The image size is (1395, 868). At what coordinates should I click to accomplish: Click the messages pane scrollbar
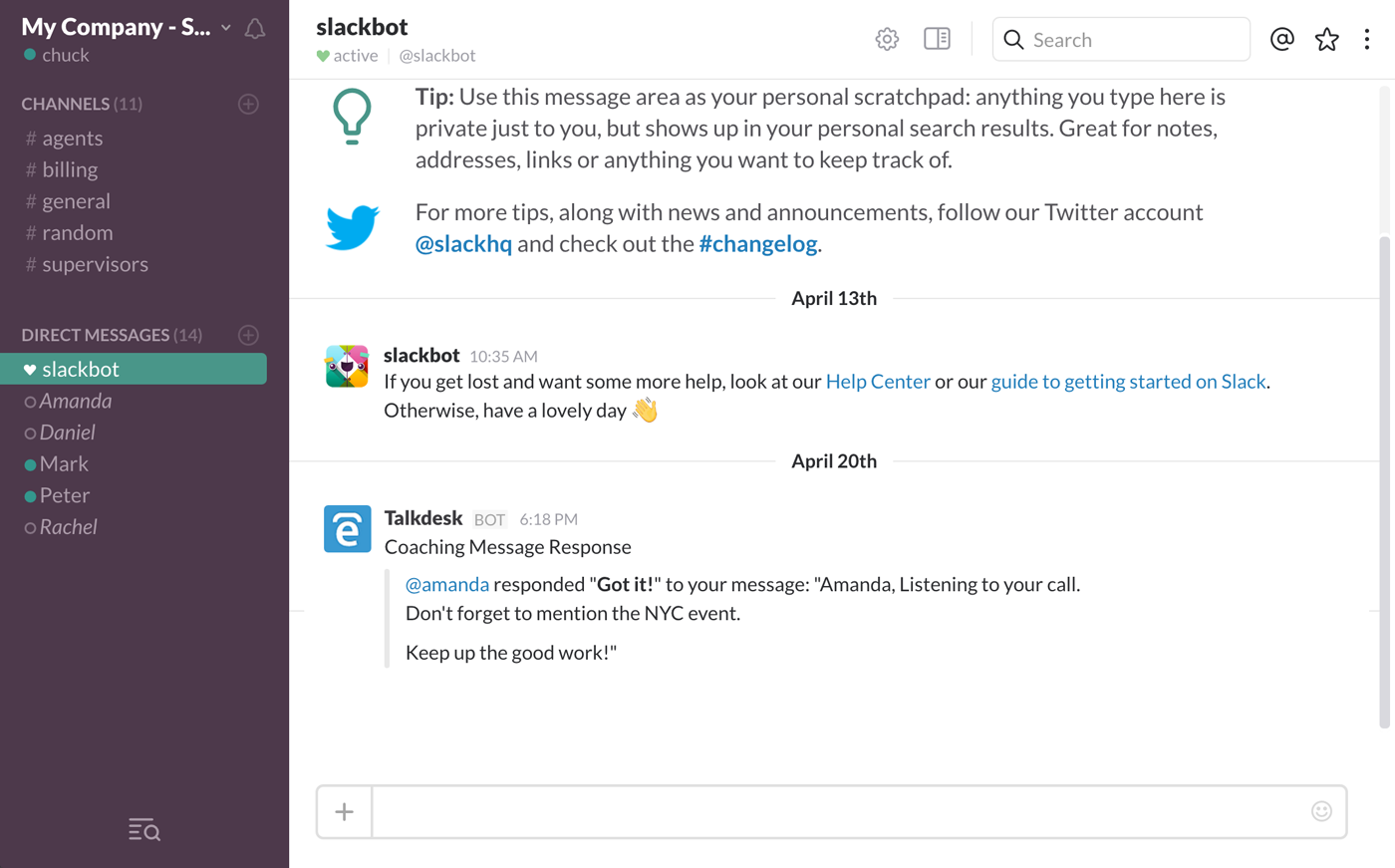coord(1384,481)
